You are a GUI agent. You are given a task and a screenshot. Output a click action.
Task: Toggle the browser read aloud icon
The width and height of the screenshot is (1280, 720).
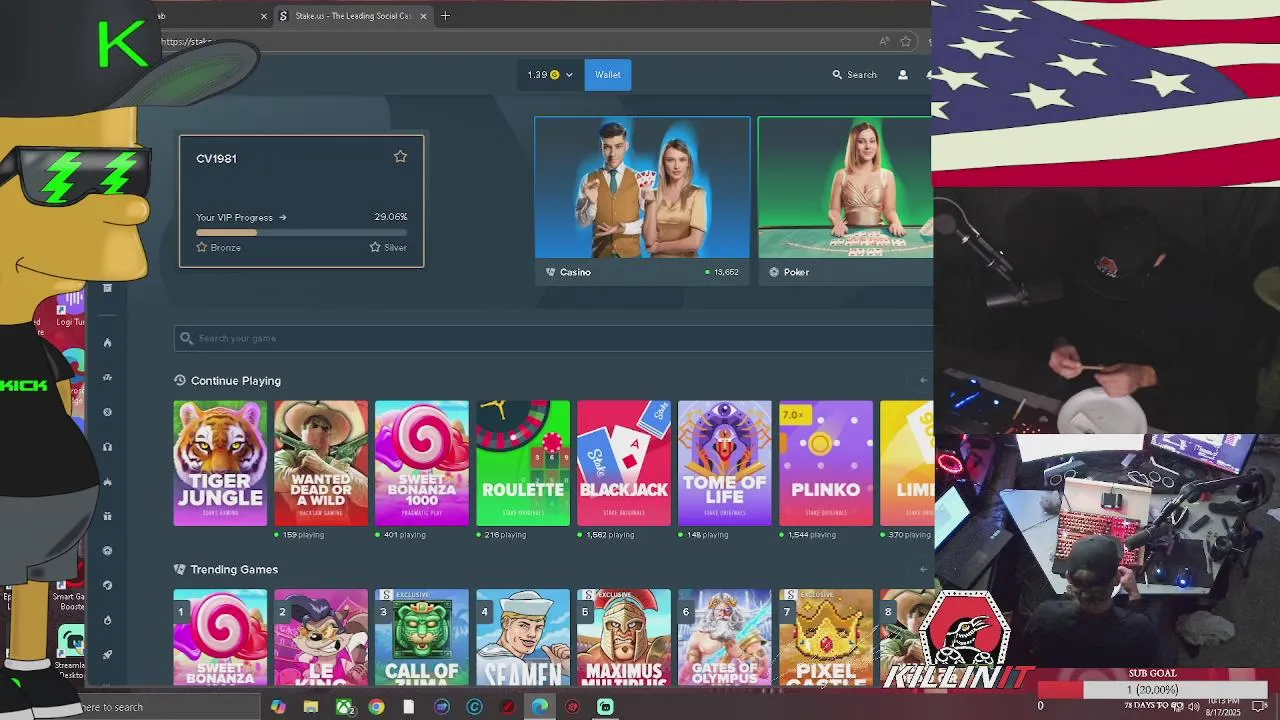click(884, 42)
